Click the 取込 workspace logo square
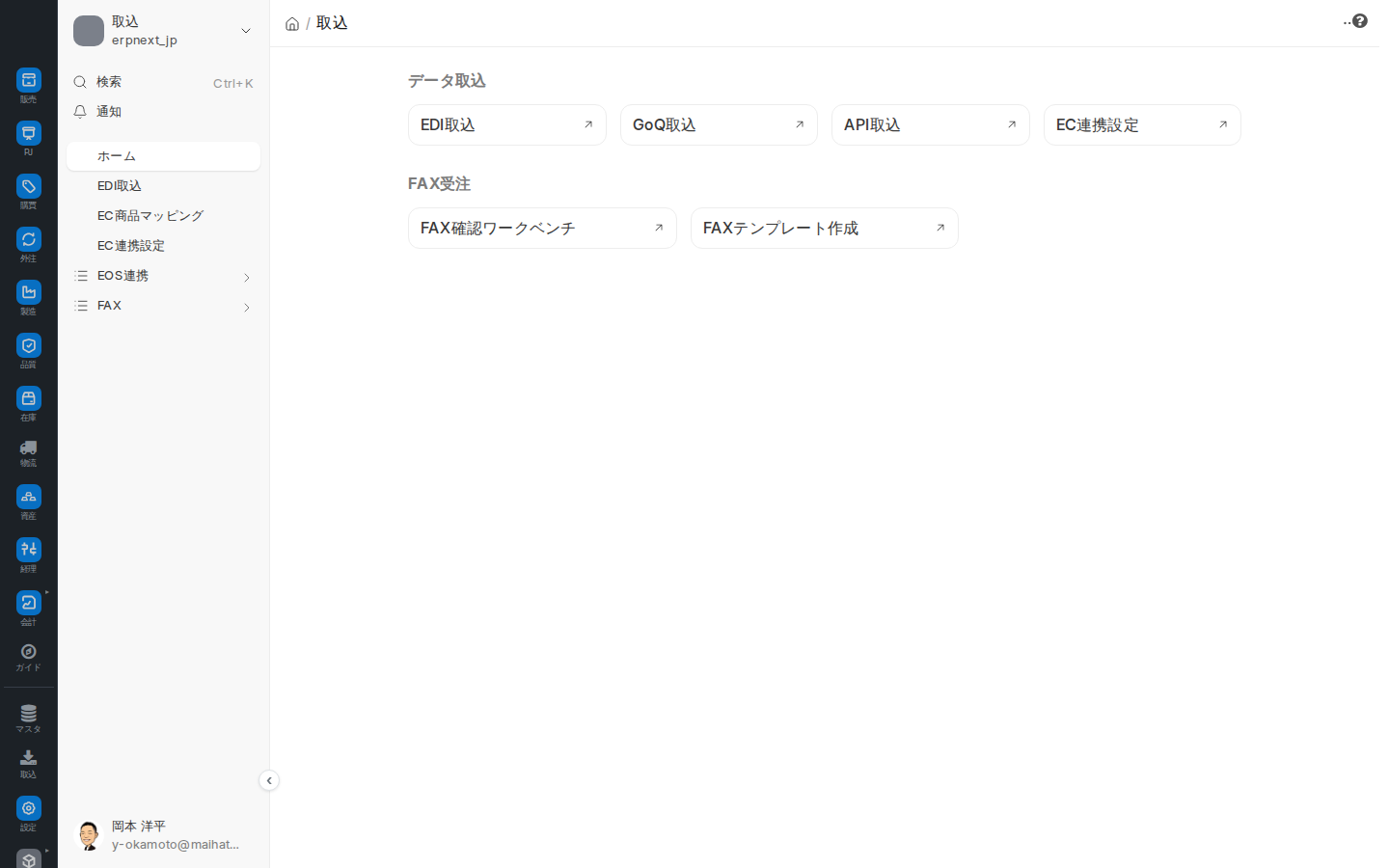Viewport: 1389px width, 868px height. pyautogui.click(x=89, y=31)
